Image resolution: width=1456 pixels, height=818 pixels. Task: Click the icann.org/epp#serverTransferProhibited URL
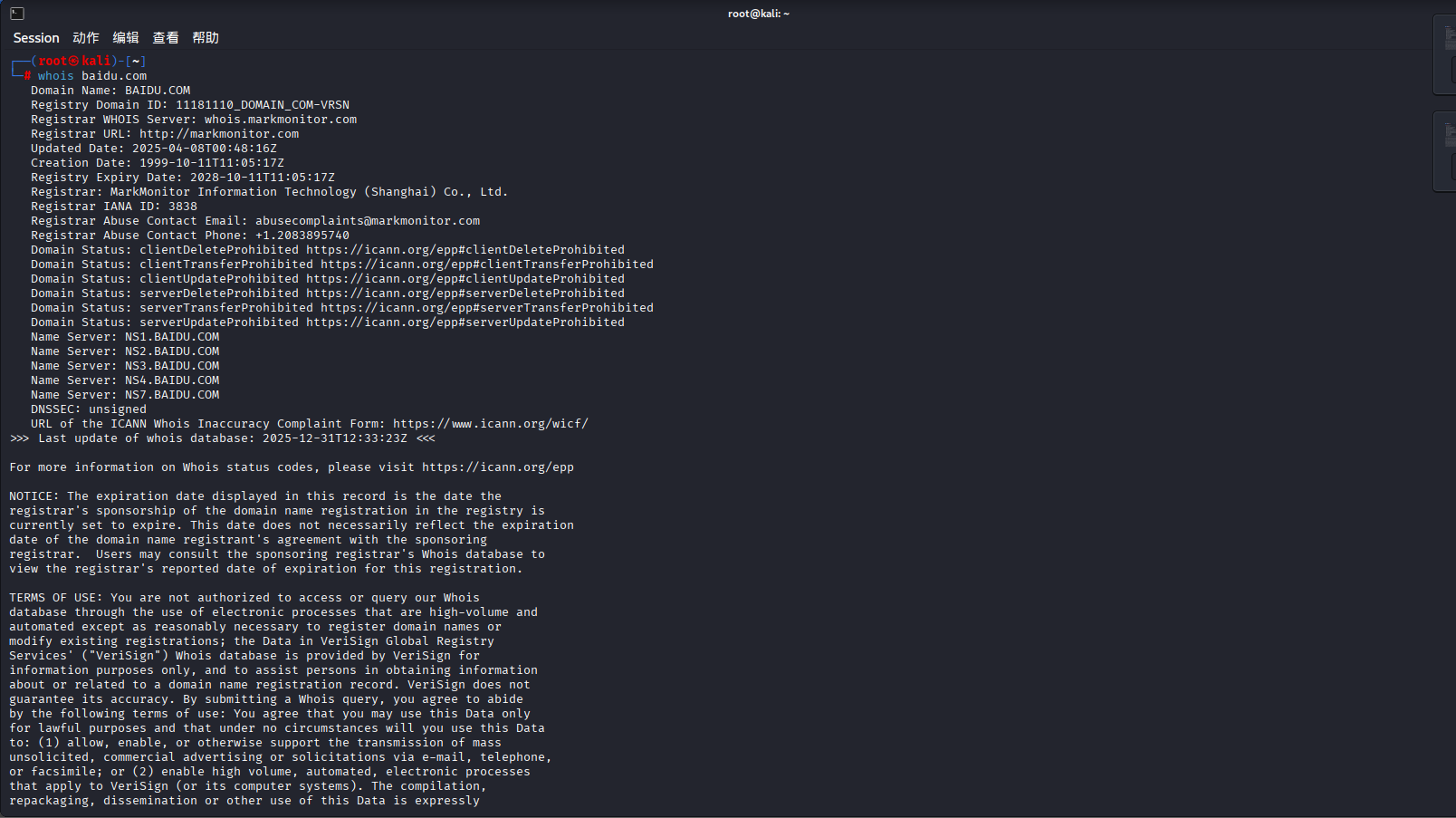[487, 308]
